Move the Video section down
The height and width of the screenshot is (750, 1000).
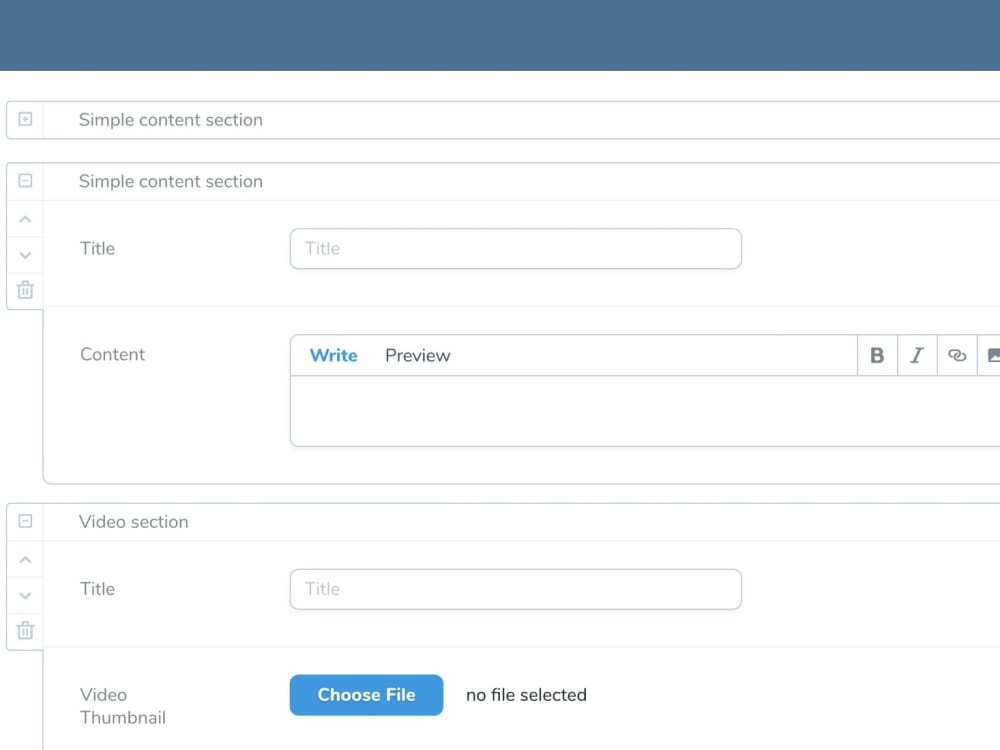point(24,595)
